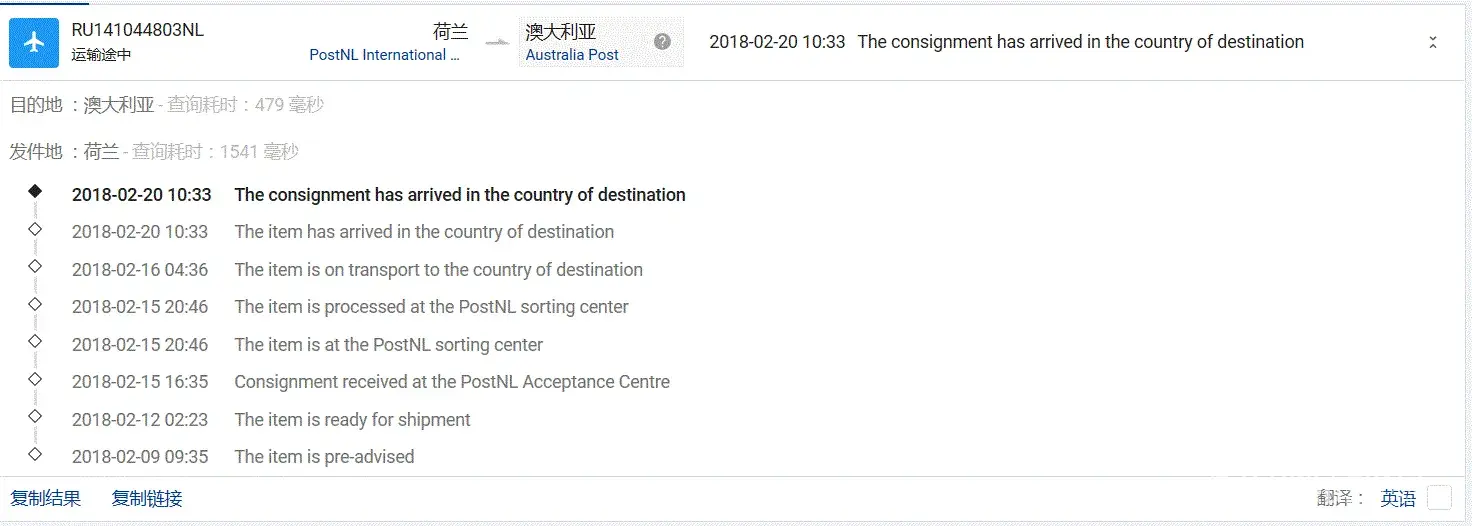Click the 复制链接 link
Image resolution: width=1472 pixels, height=526 pixels.
(x=147, y=498)
